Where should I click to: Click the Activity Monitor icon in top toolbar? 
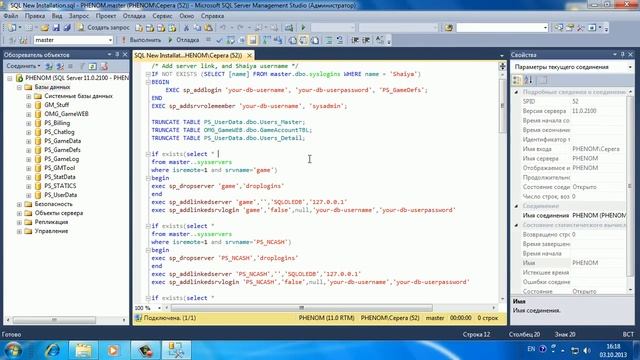289,28
